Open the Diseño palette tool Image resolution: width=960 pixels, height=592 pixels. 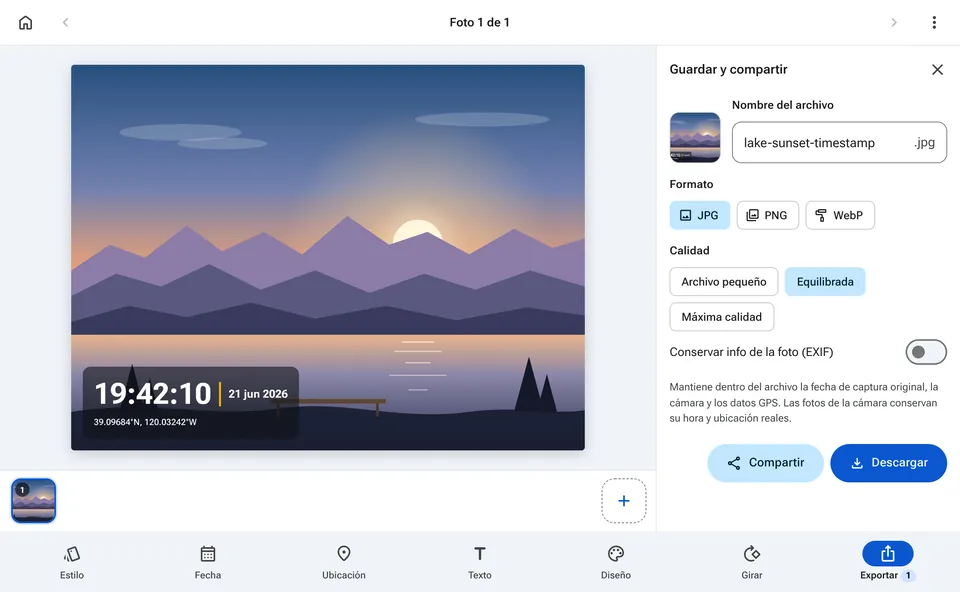coord(615,562)
